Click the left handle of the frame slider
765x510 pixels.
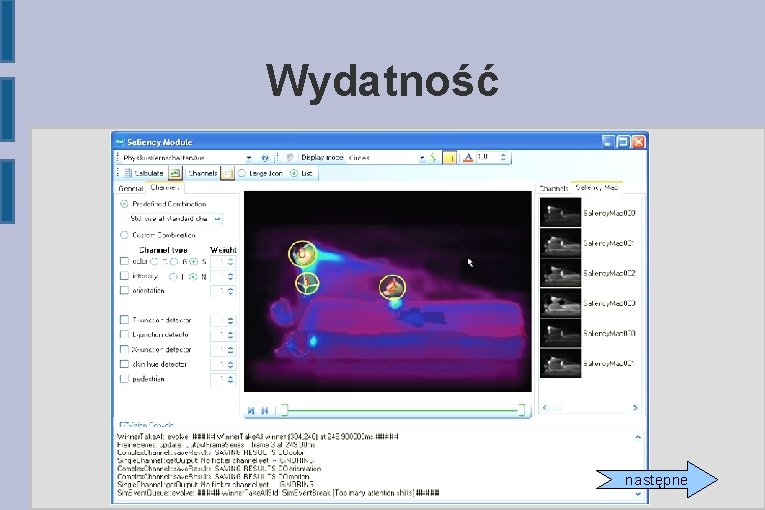point(284,410)
